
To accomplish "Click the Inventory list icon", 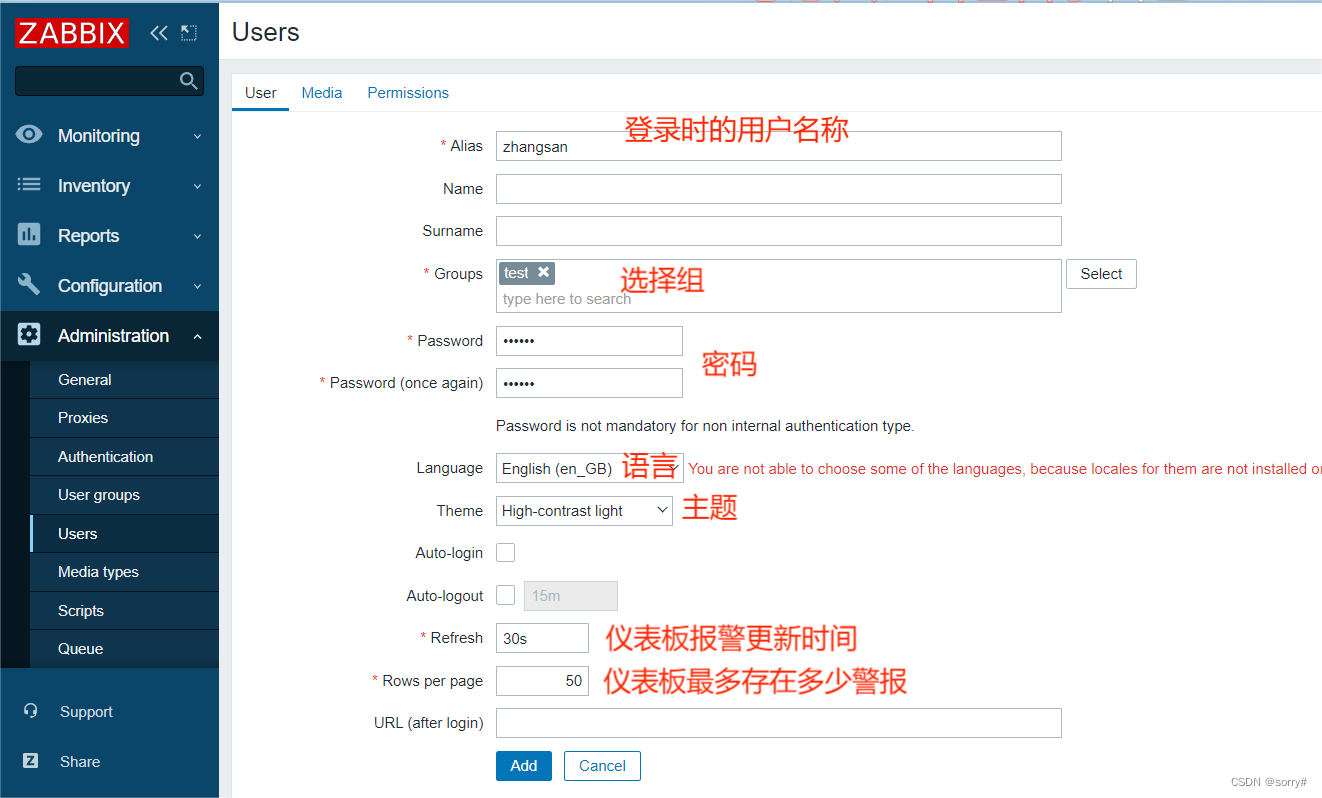I will (x=29, y=185).
